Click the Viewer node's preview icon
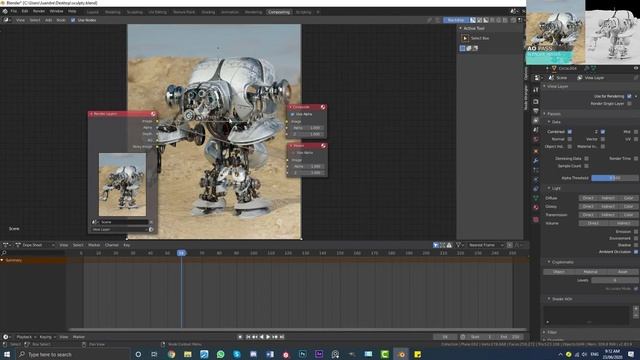 point(323,145)
